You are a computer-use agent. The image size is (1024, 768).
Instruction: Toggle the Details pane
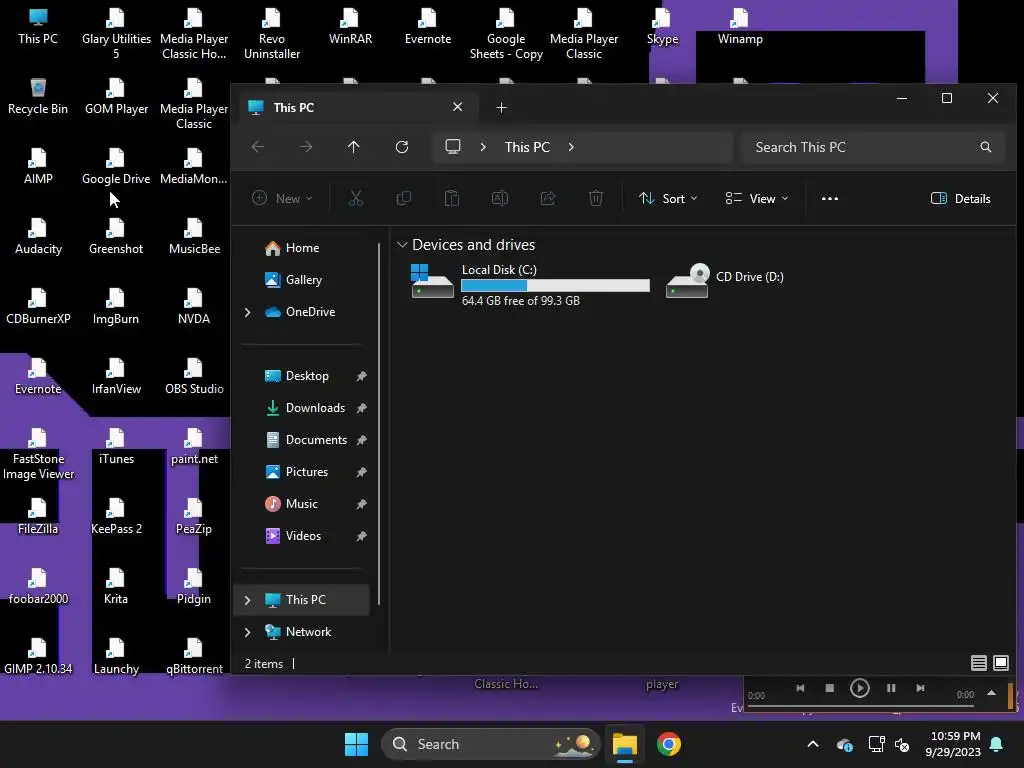coord(960,199)
